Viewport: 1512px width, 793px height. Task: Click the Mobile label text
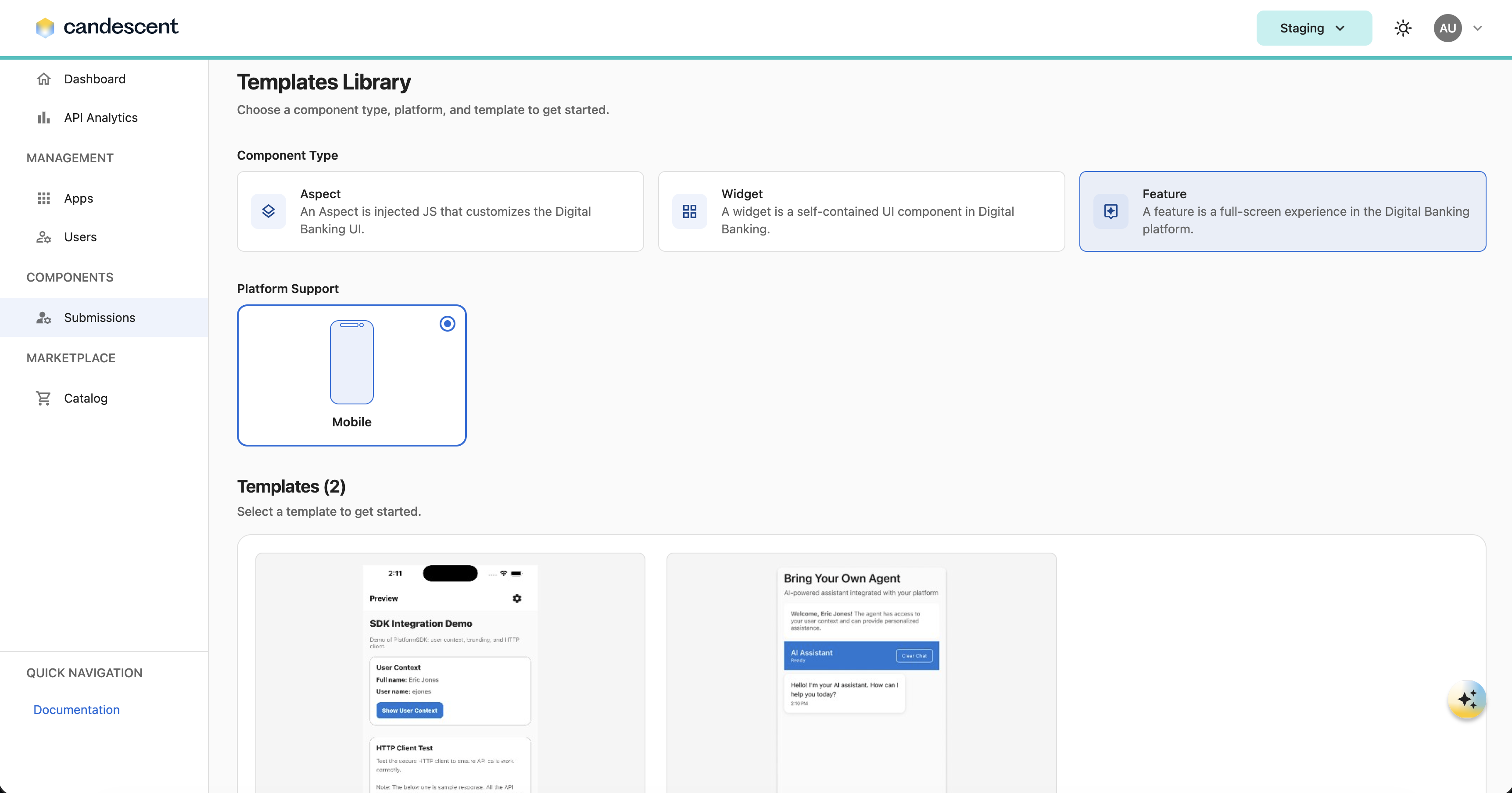pos(351,422)
